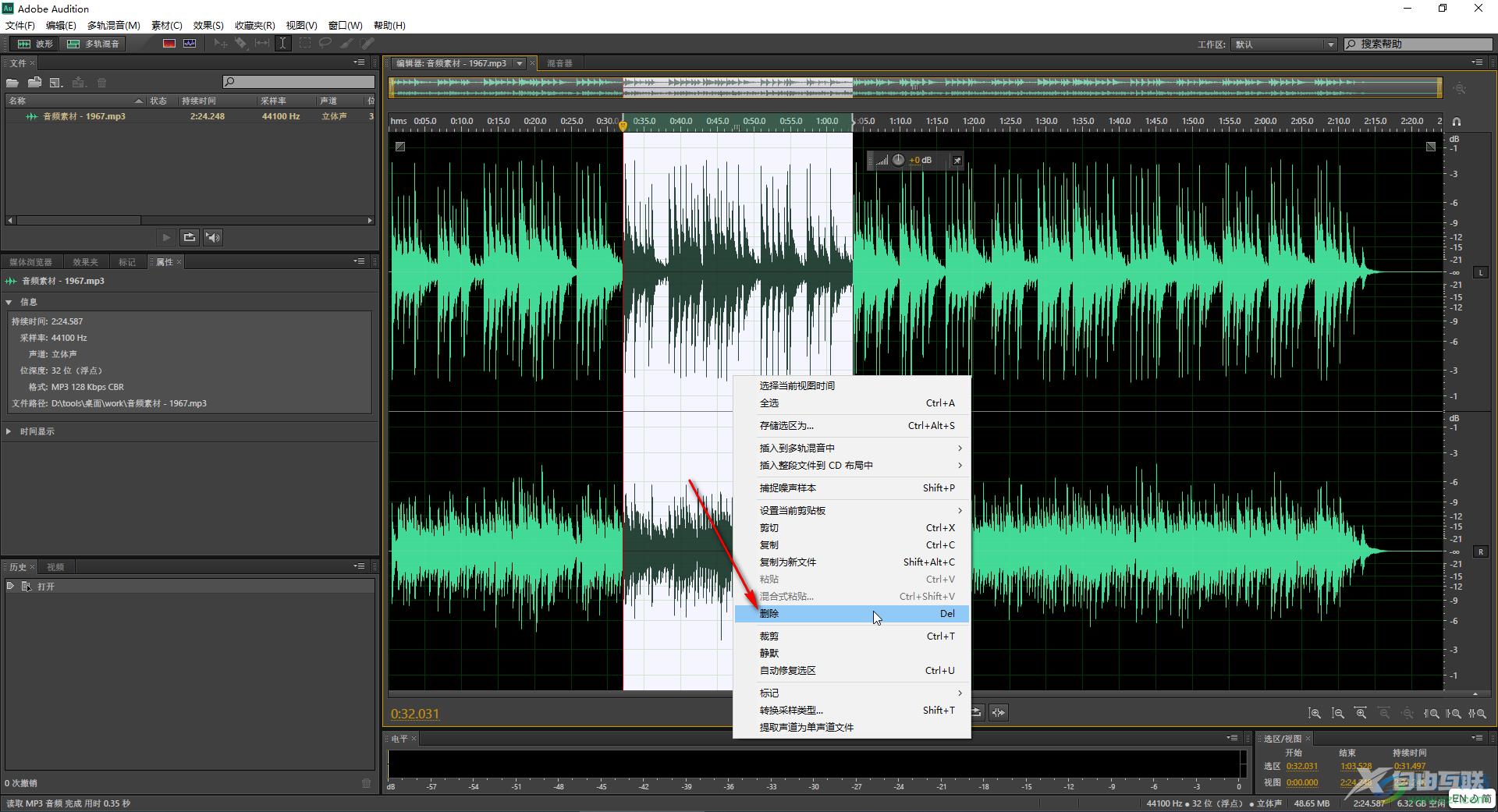This screenshot has height=812, width=1498.
Task: Open the 插入到多轨混音中 submenu
Action: click(852, 449)
